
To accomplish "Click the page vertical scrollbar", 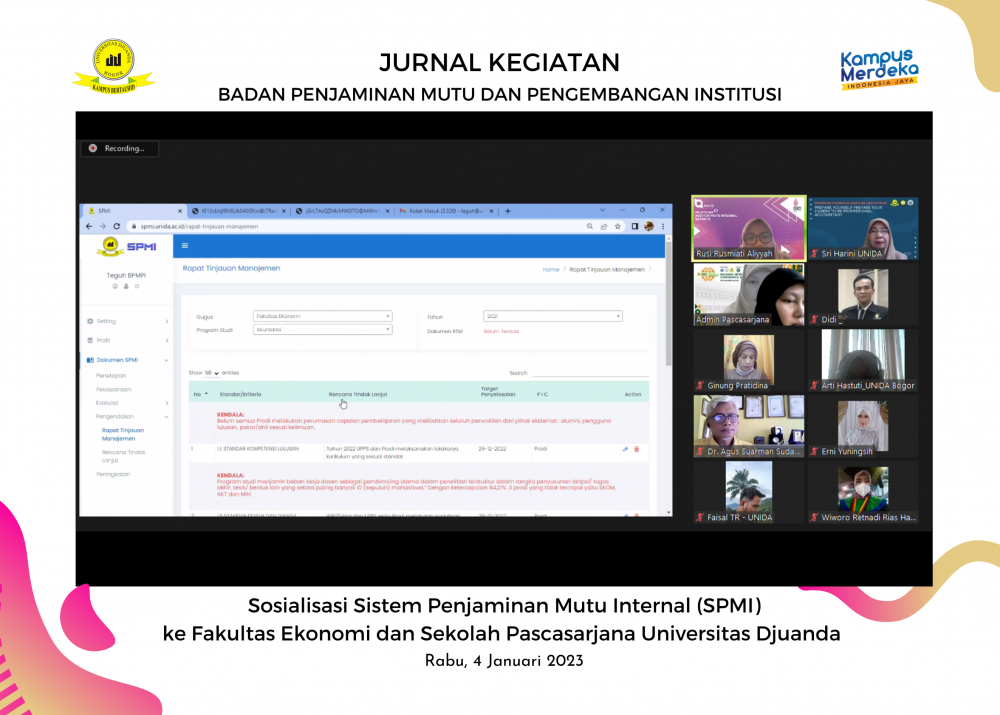I will [668, 303].
